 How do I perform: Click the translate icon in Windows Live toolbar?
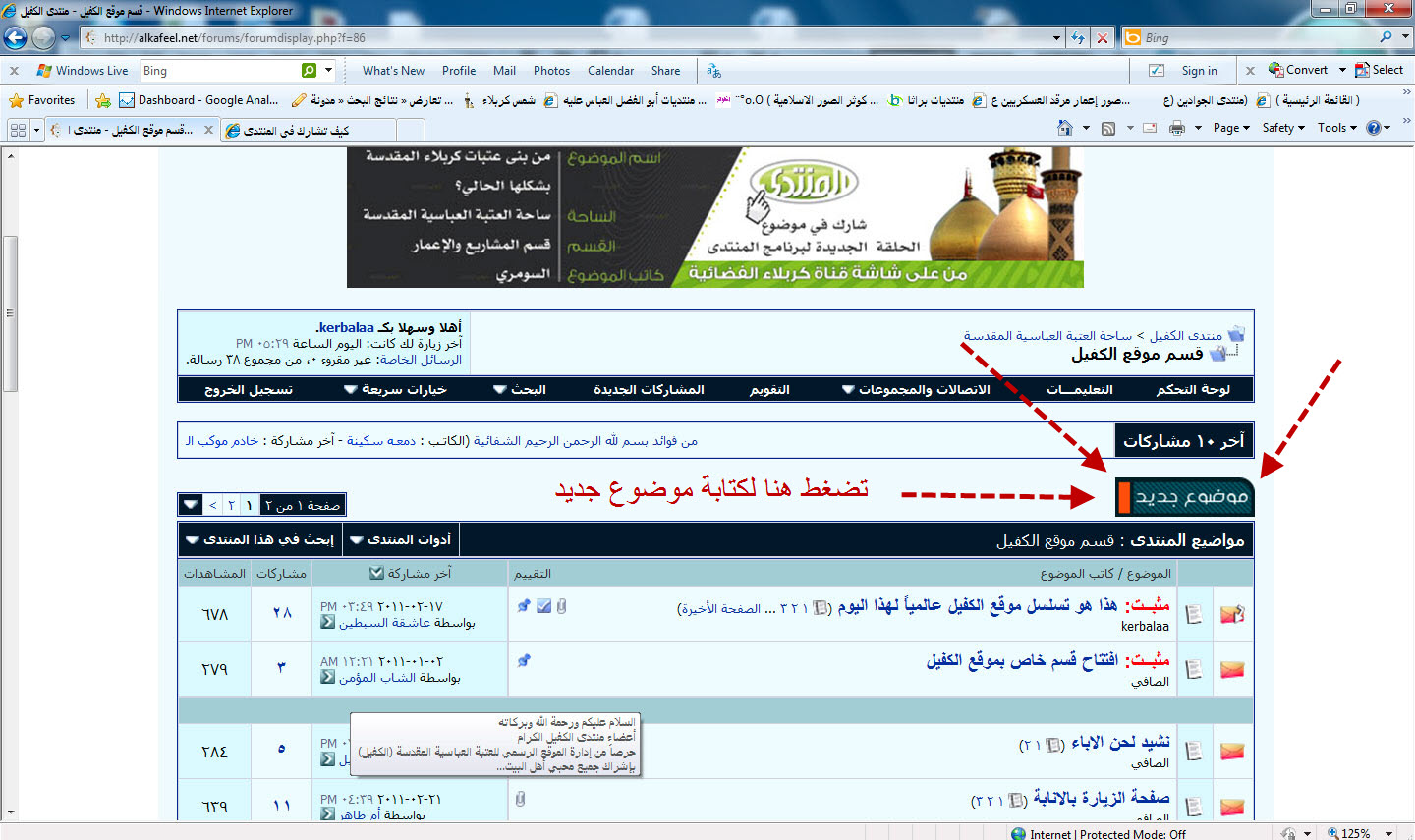[713, 71]
